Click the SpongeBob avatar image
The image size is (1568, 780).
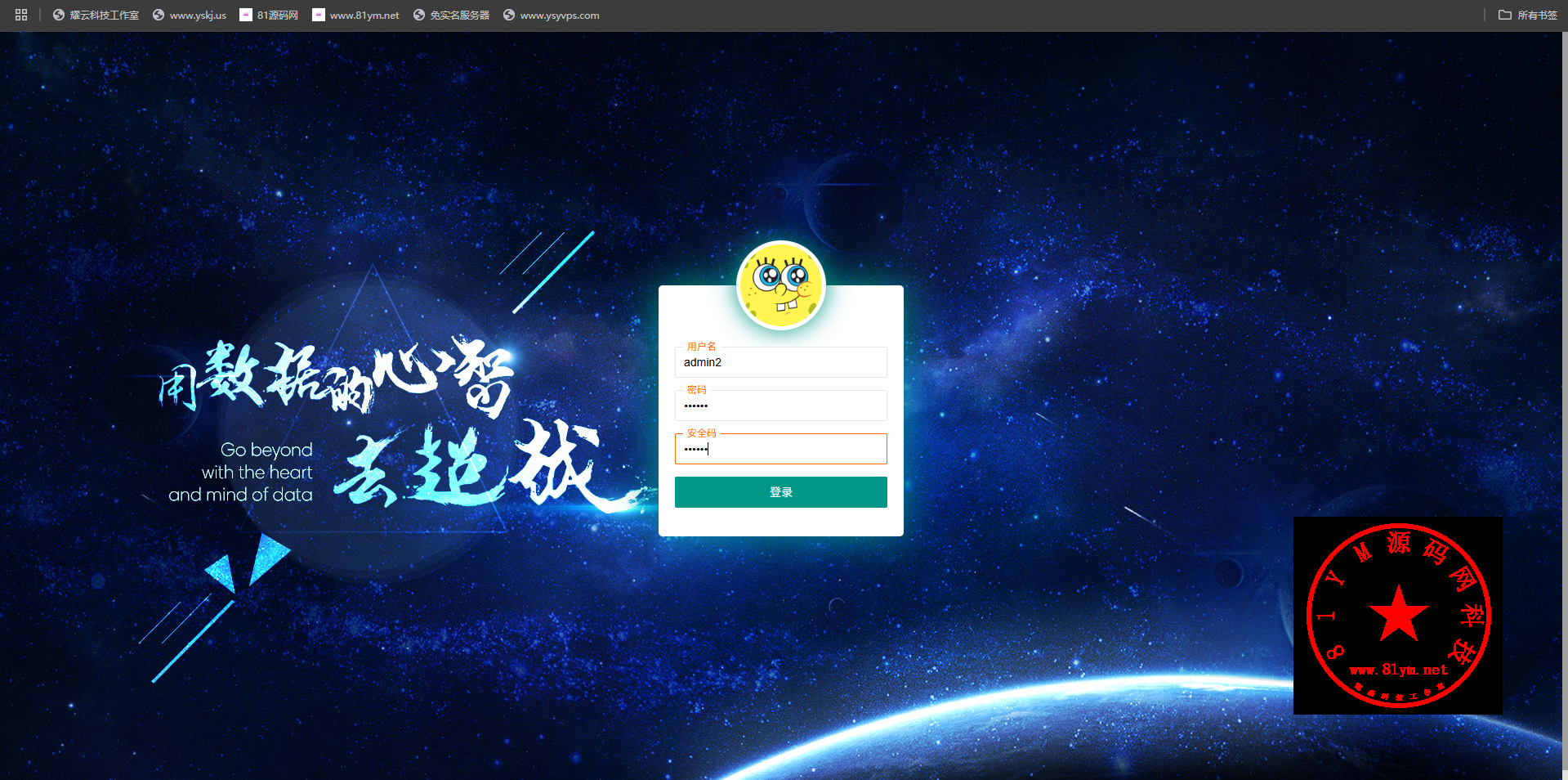[781, 285]
